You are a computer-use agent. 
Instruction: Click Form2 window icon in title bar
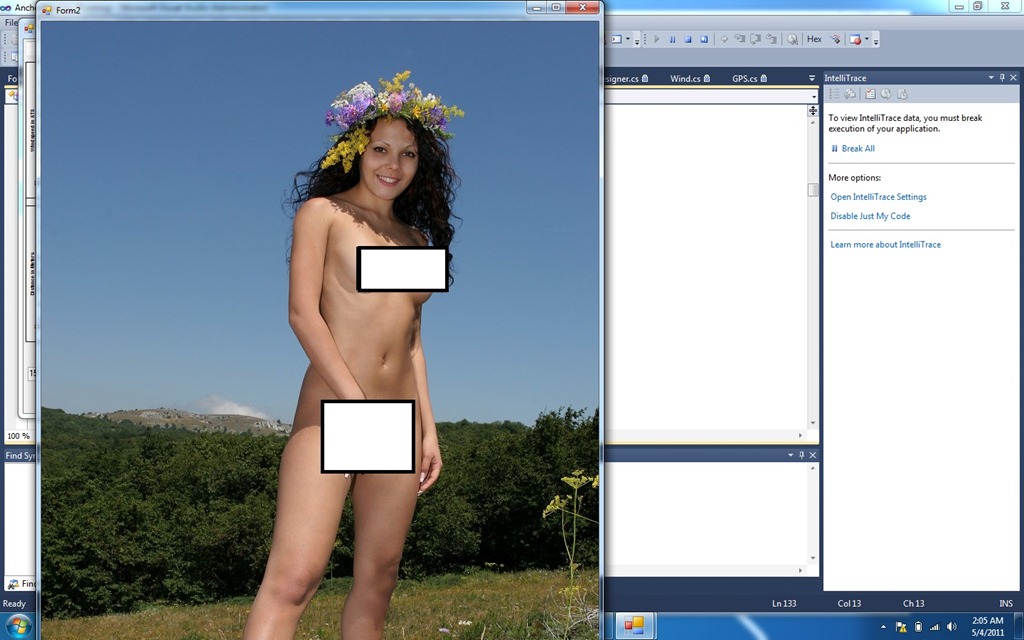point(46,10)
